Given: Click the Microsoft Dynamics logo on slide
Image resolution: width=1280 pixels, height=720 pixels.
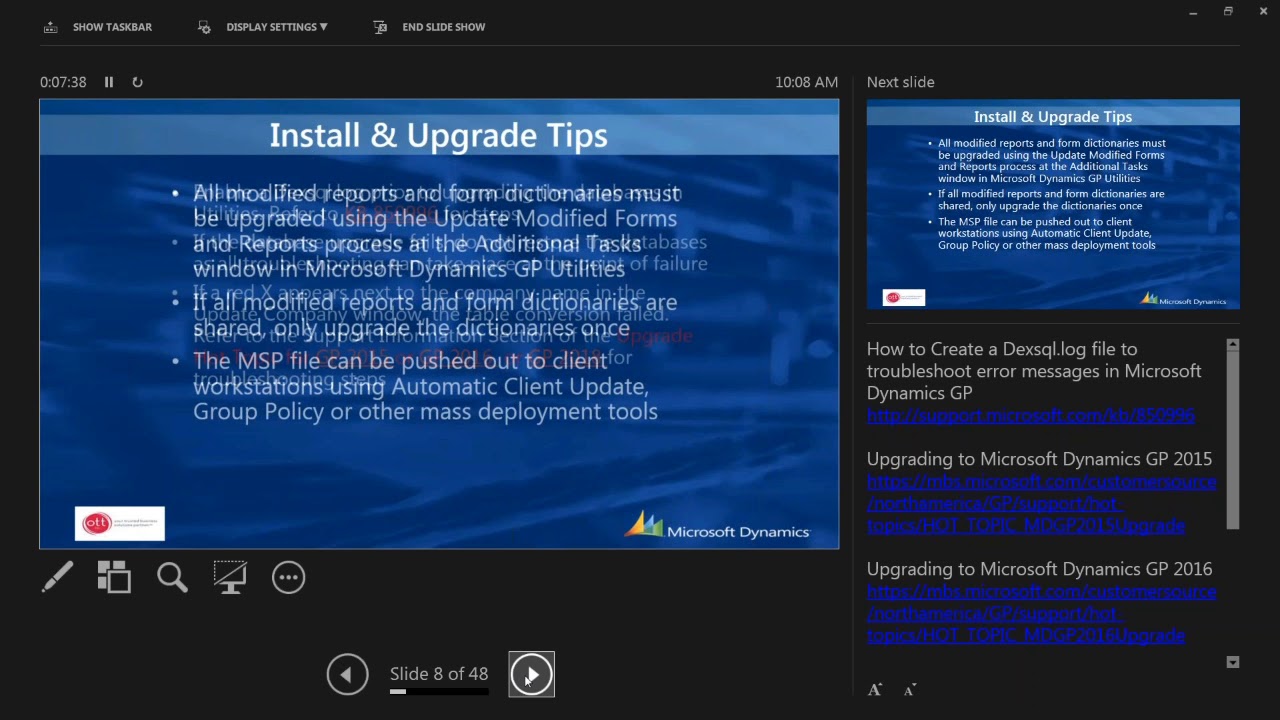Looking at the screenshot, I should tap(717, 526).
